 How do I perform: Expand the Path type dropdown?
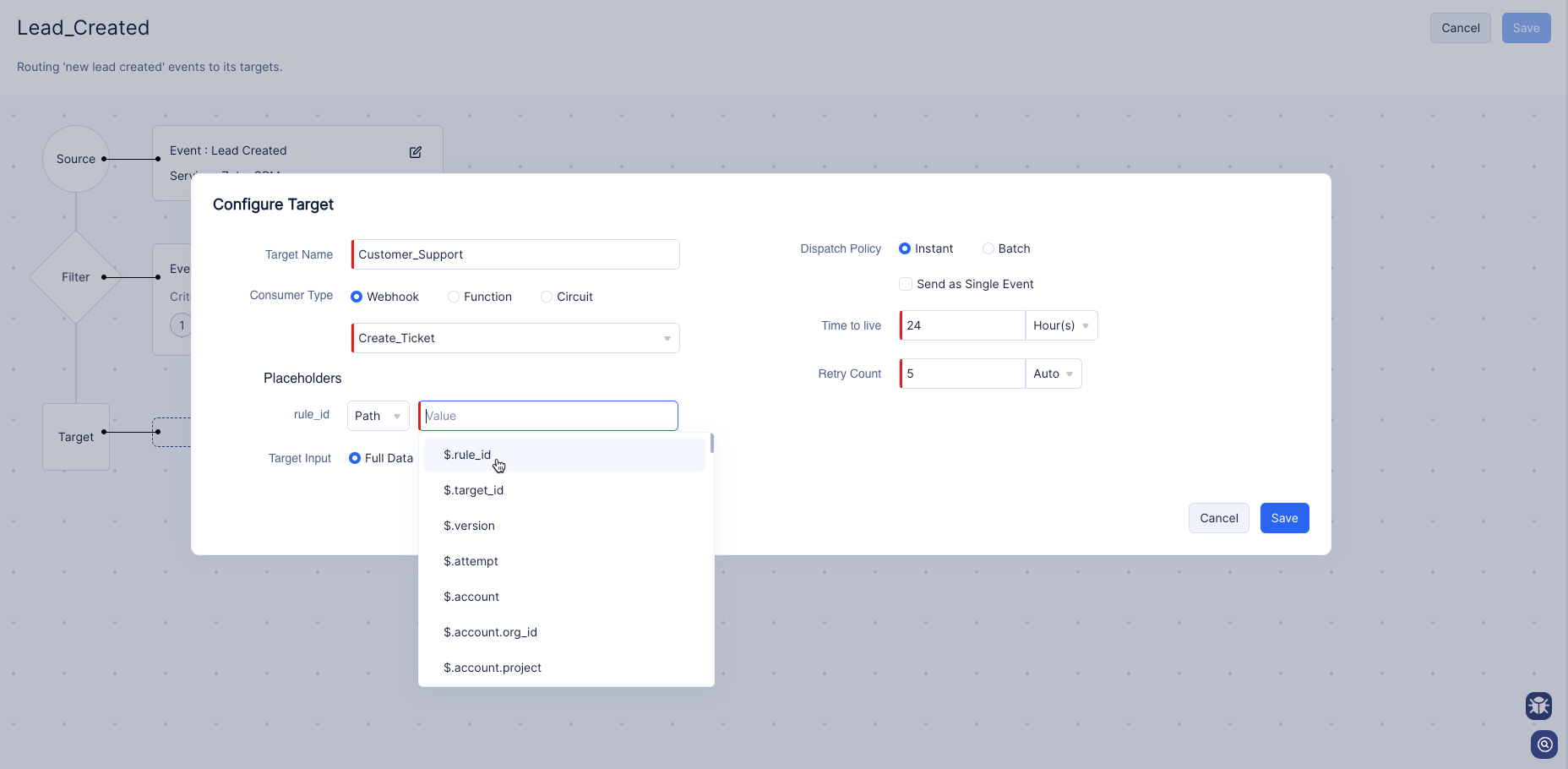[x=378, y=416]
